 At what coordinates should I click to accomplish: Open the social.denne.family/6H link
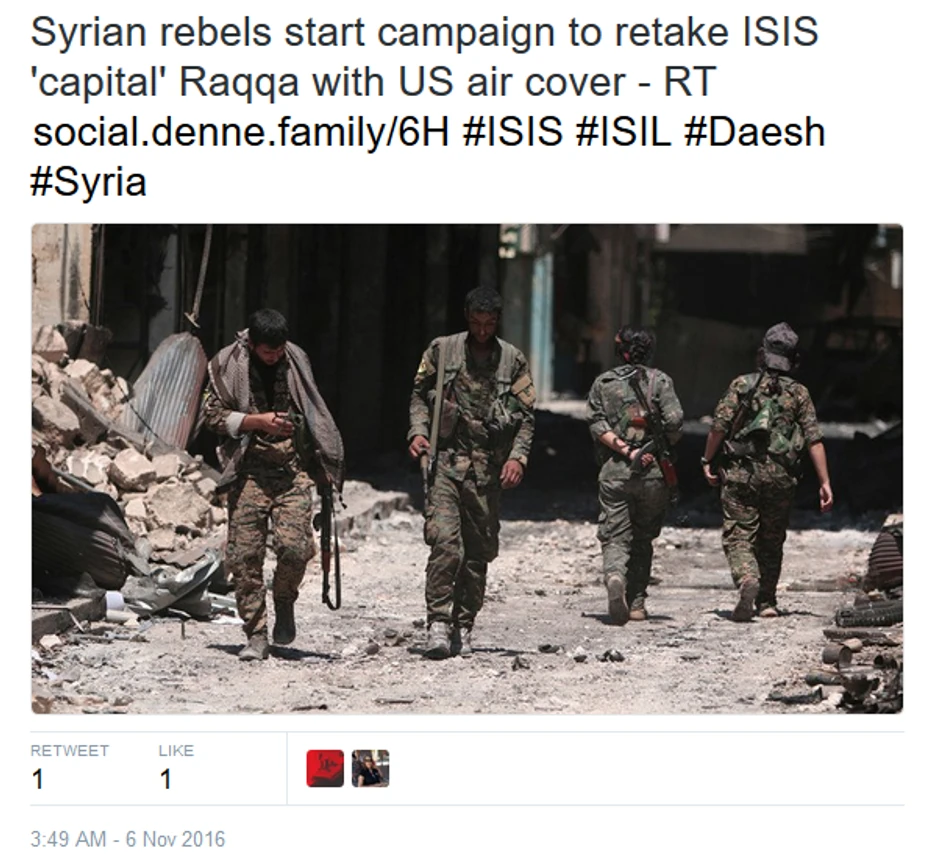[241, 132]
